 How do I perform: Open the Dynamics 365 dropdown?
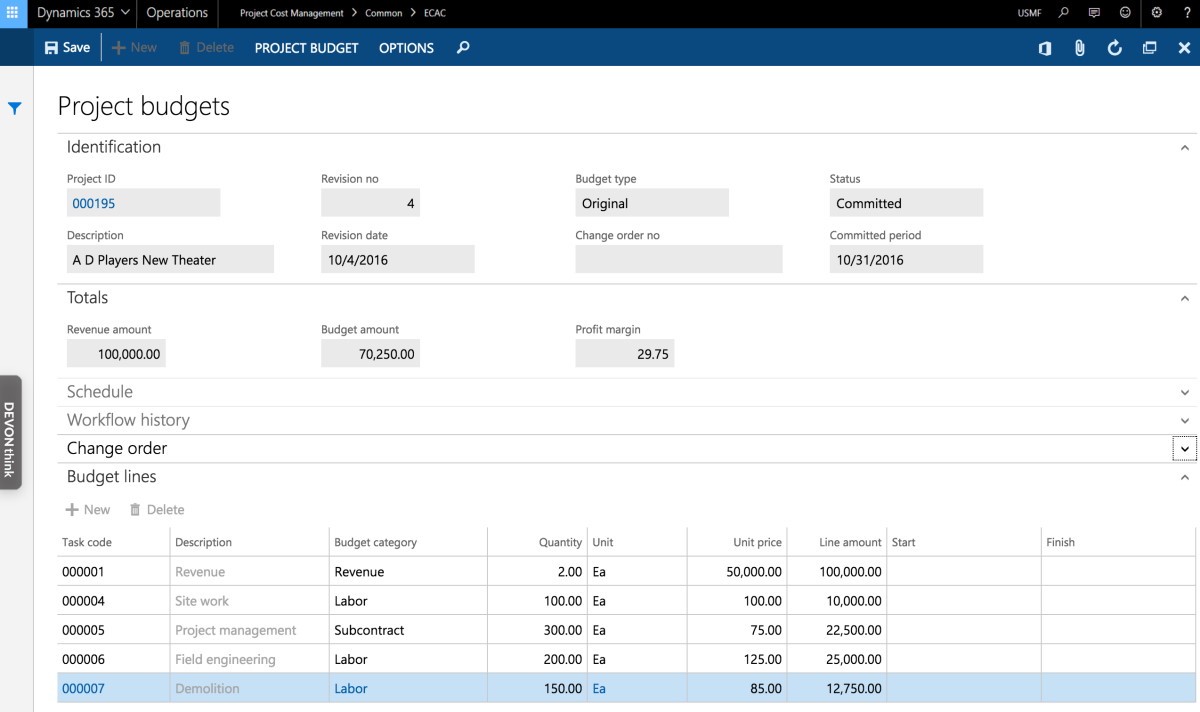pyautogui.click(x=83, y=13)
